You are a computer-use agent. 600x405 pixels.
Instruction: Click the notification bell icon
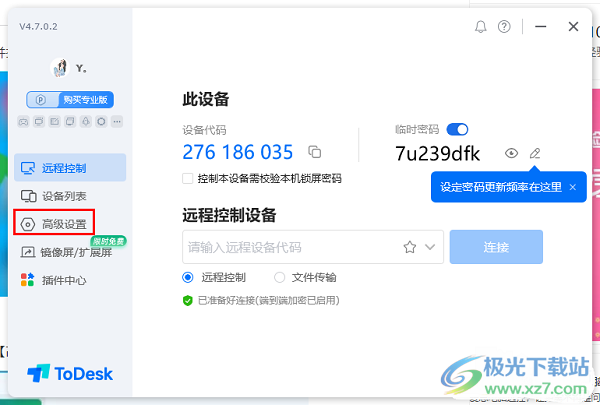tap(480, 27)
